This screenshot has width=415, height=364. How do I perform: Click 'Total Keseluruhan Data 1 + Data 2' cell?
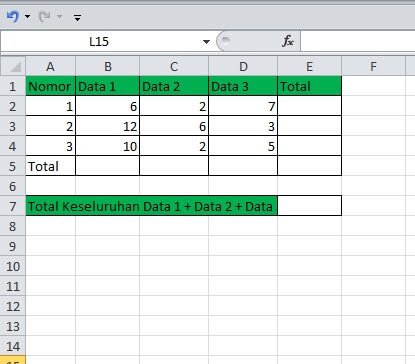point(152,206)
